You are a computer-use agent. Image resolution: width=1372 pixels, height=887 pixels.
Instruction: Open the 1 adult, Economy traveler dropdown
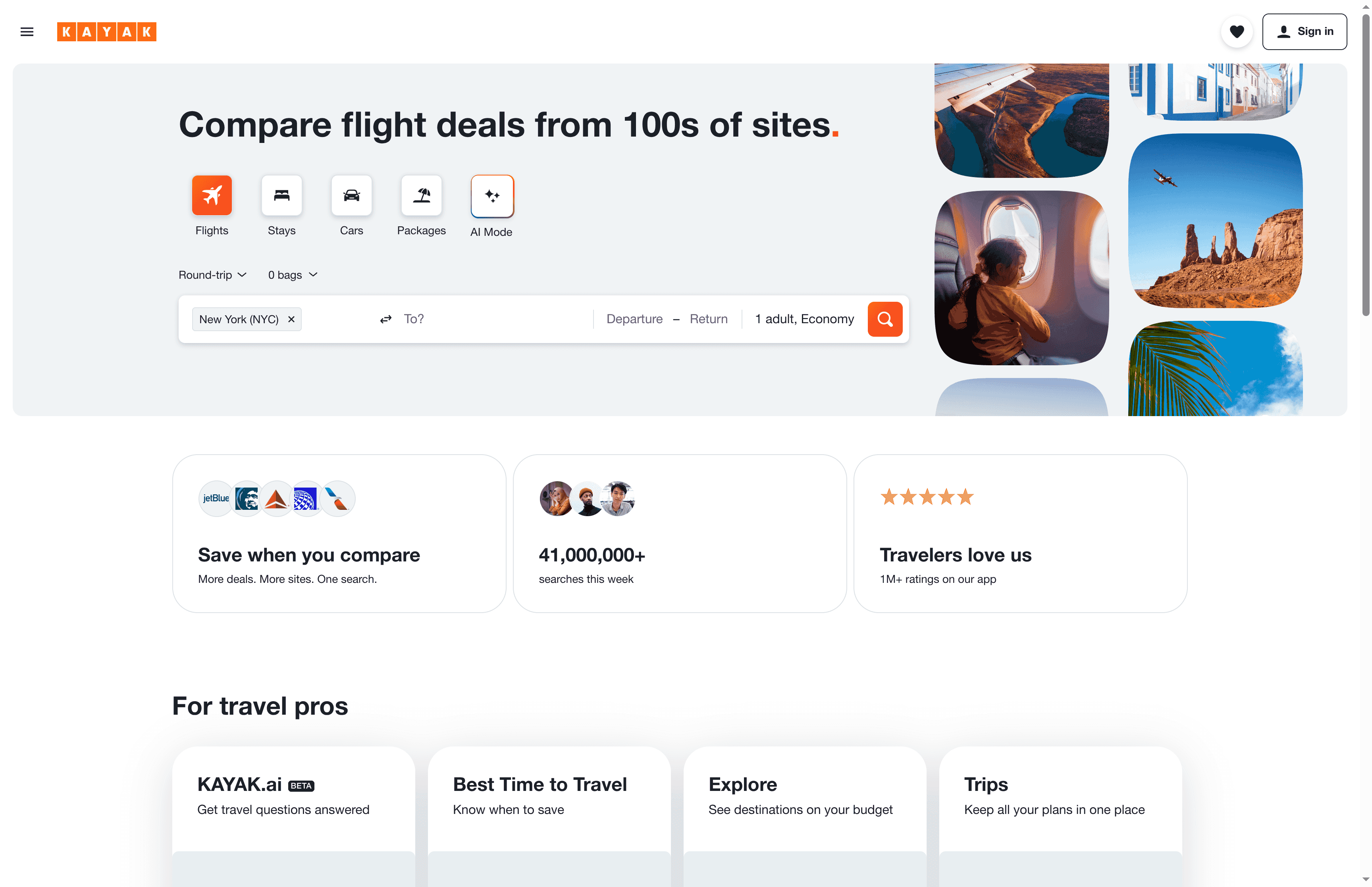[x=804, y=318]
